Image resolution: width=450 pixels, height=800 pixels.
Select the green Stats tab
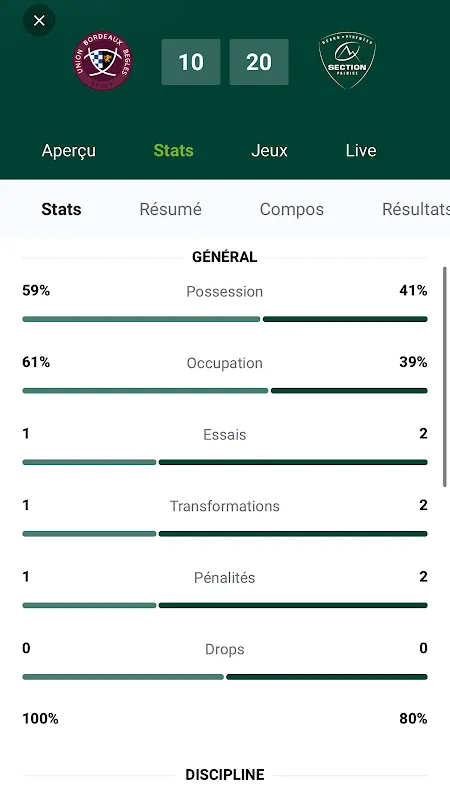[x=173, y=151]
